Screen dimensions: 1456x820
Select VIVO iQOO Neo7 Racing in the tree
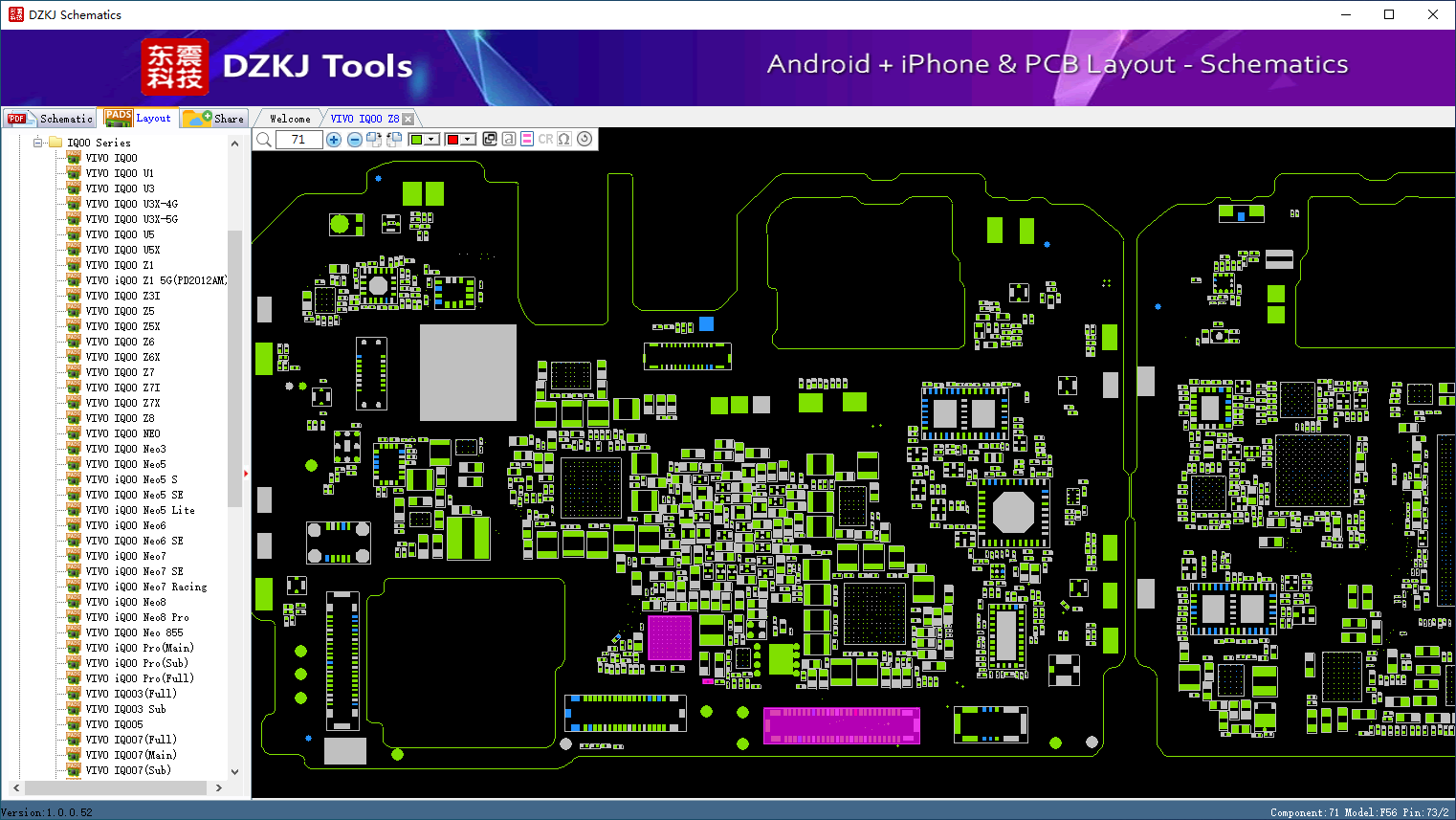click(146, 587)
